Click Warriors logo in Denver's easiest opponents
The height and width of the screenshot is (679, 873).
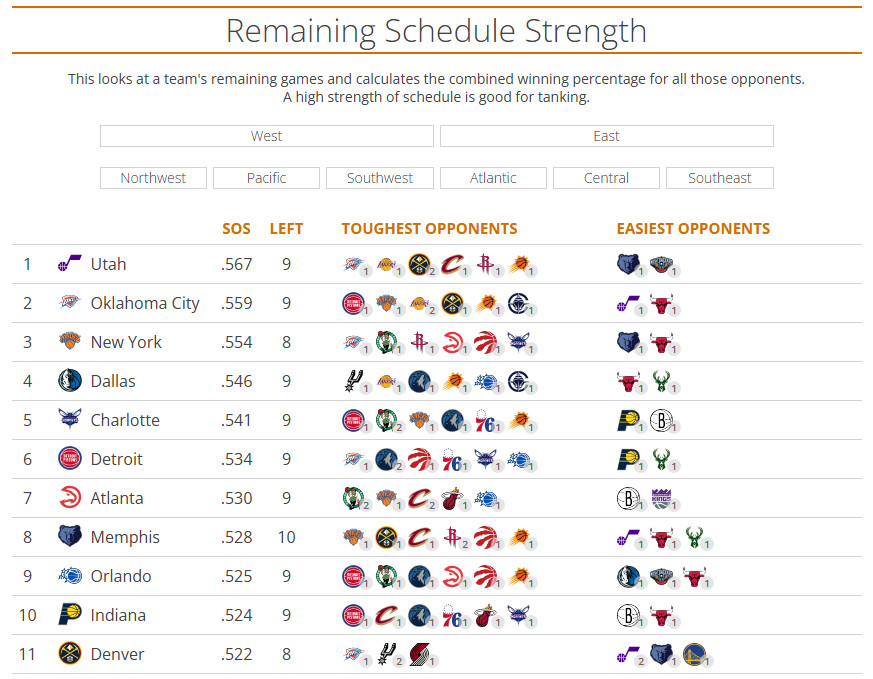click(693, 655)
